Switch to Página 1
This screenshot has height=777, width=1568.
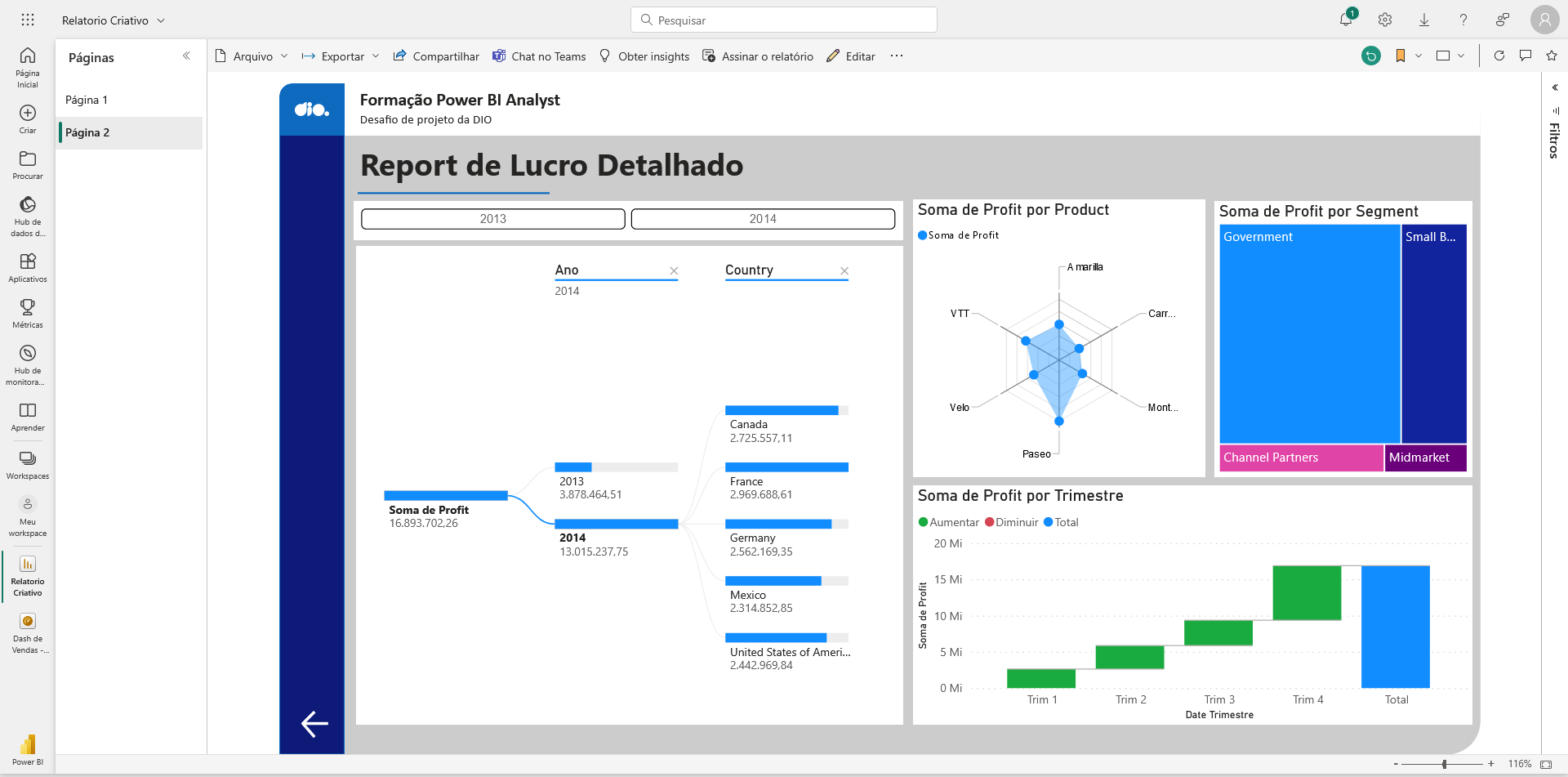click(x=86, y=100)
